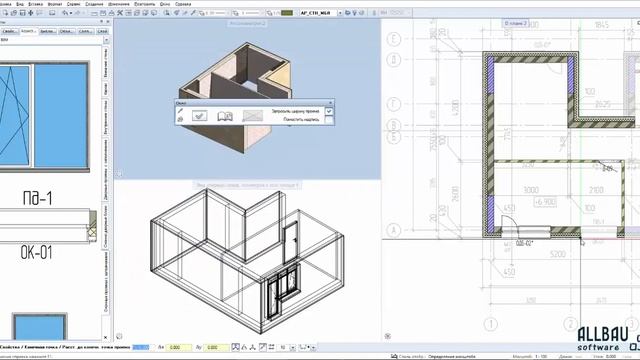Click the magnifier zoom icon in the toolbar
Viewport: 640px width, 360px height.
[x=167, y=13]
